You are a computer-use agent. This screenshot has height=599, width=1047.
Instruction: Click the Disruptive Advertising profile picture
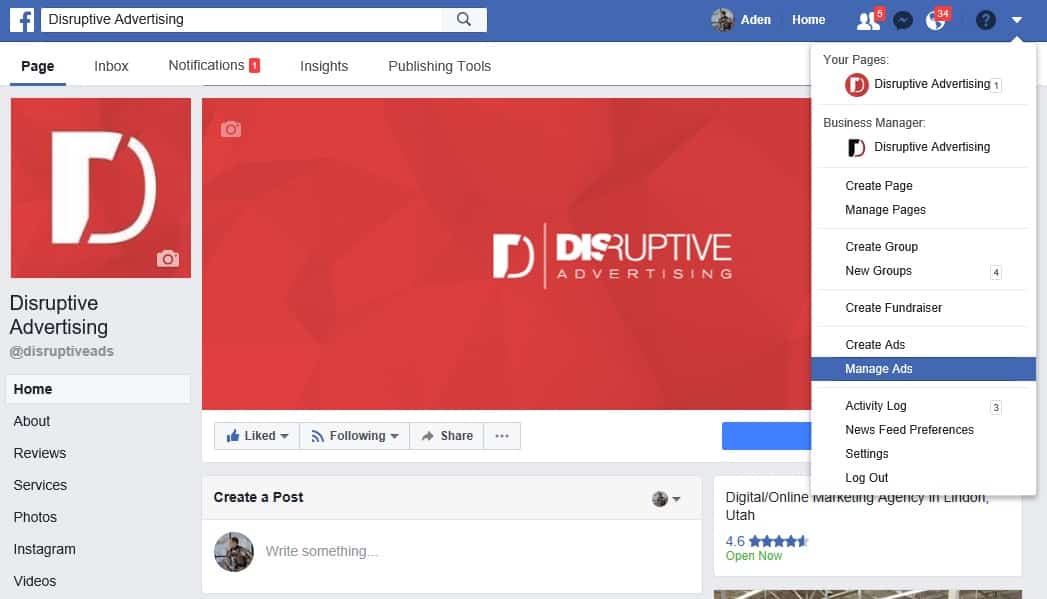point(101,188)
